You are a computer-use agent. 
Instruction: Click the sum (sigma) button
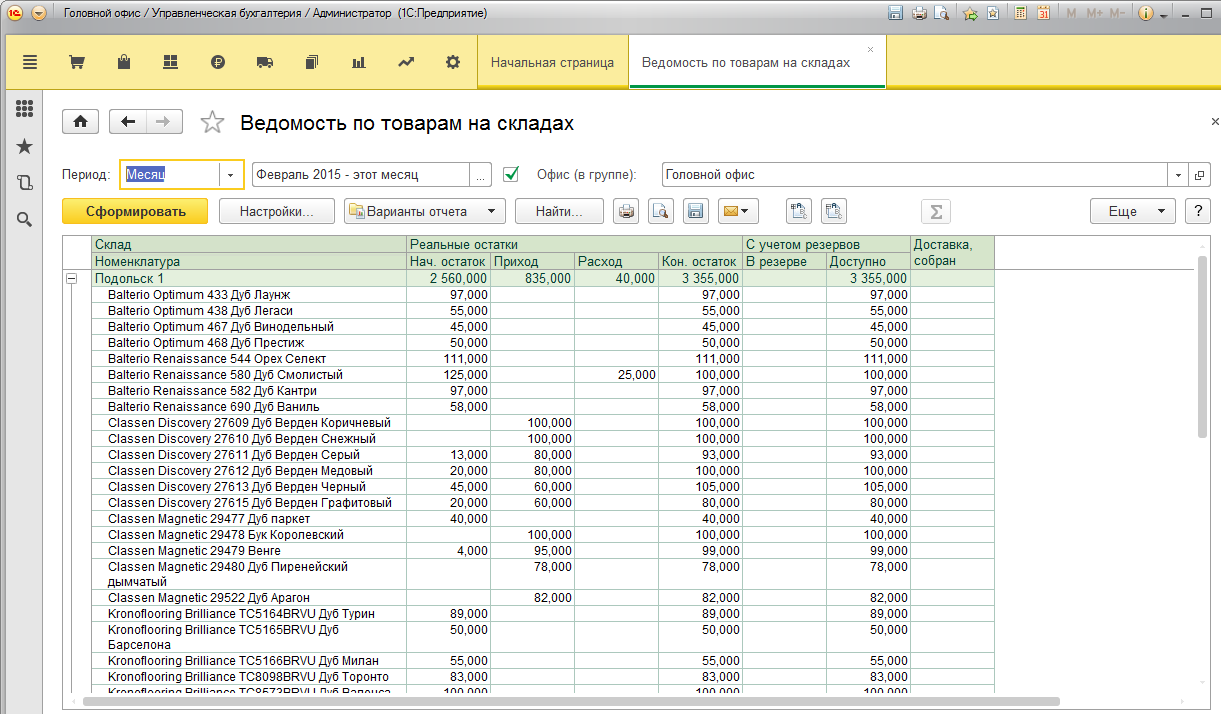[x=936, y=211]
